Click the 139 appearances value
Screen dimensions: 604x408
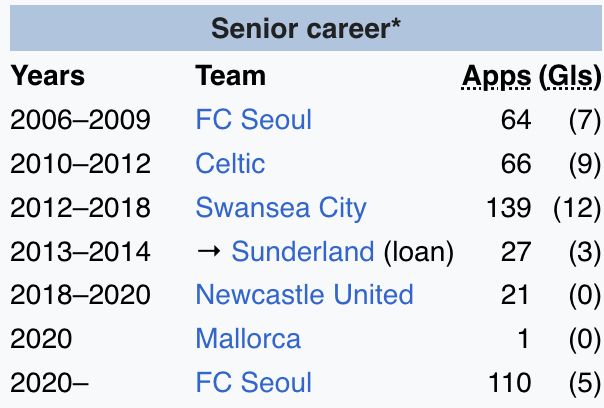pos(509,207)
